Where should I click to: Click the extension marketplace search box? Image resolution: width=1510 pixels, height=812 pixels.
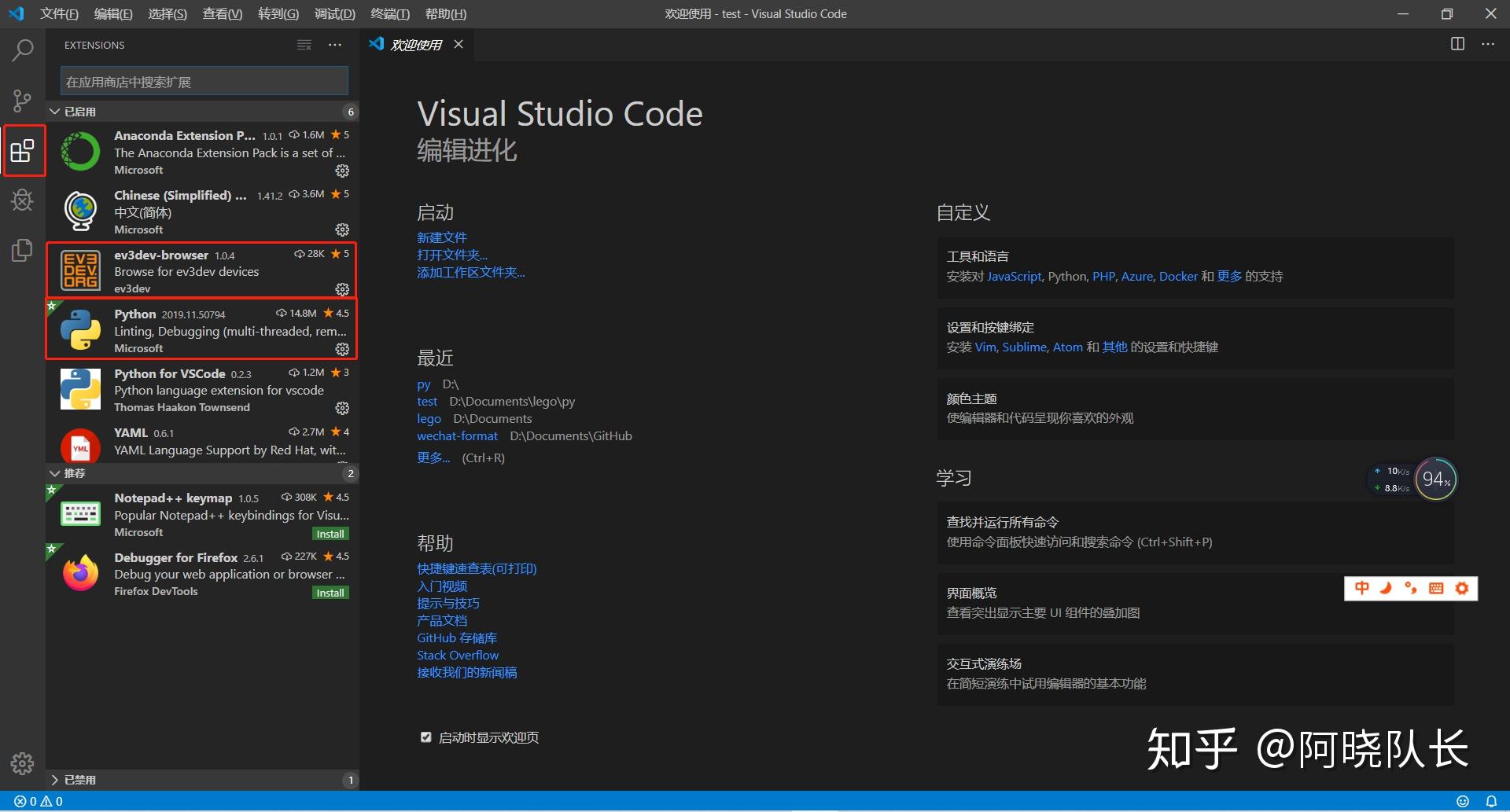click(203, 80)
